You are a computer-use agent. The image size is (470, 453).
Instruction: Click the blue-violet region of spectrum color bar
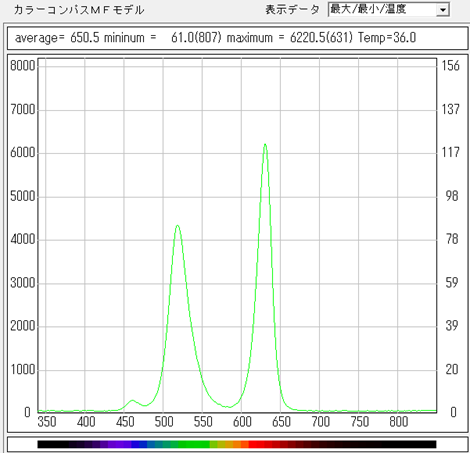point(120,444)
